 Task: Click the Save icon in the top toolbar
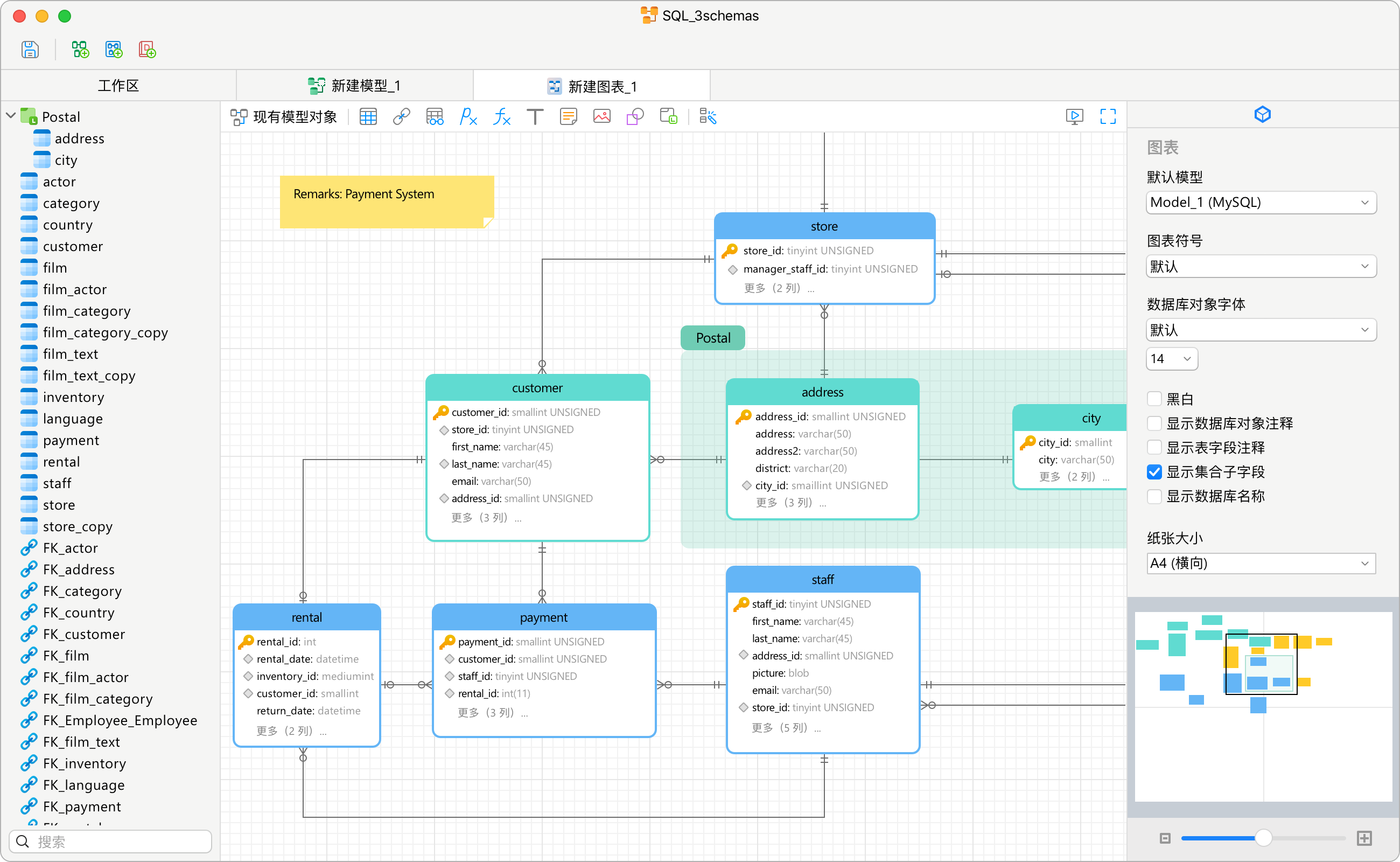pyautogui.click(x=30, y=50)
